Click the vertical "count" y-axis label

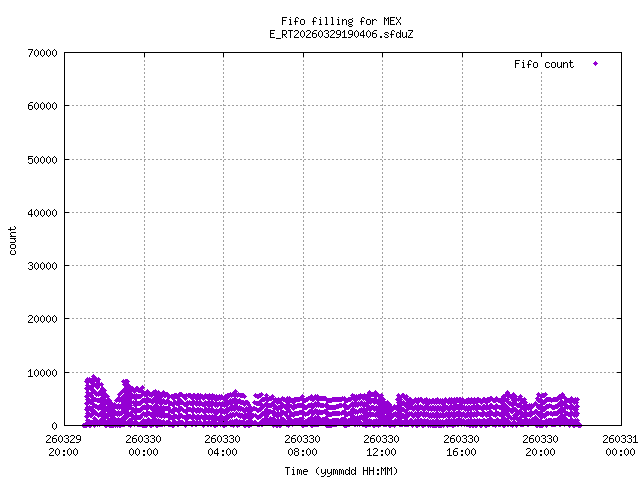click(14, 240)
